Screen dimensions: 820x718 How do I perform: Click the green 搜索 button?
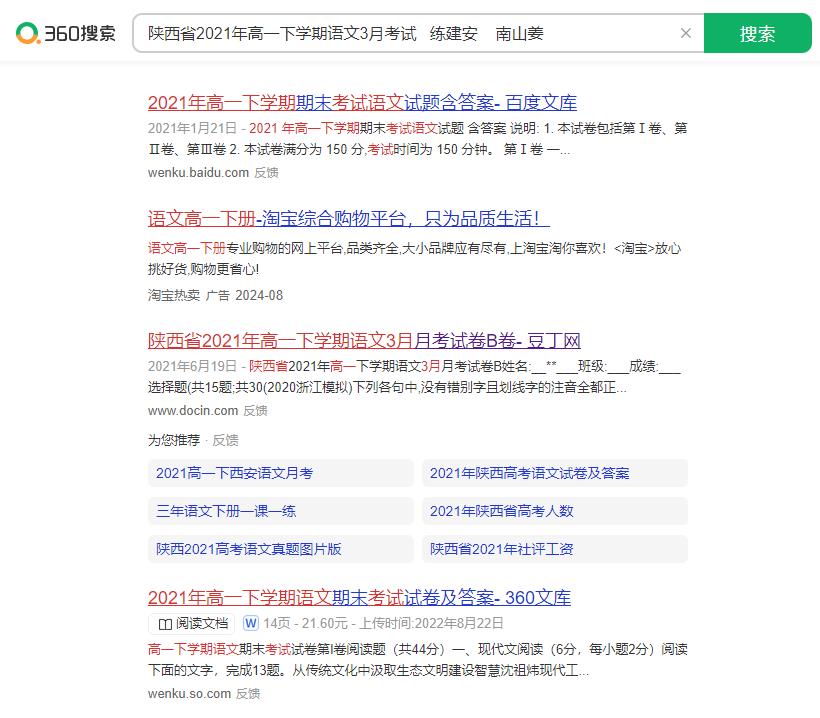pos(757,33)
